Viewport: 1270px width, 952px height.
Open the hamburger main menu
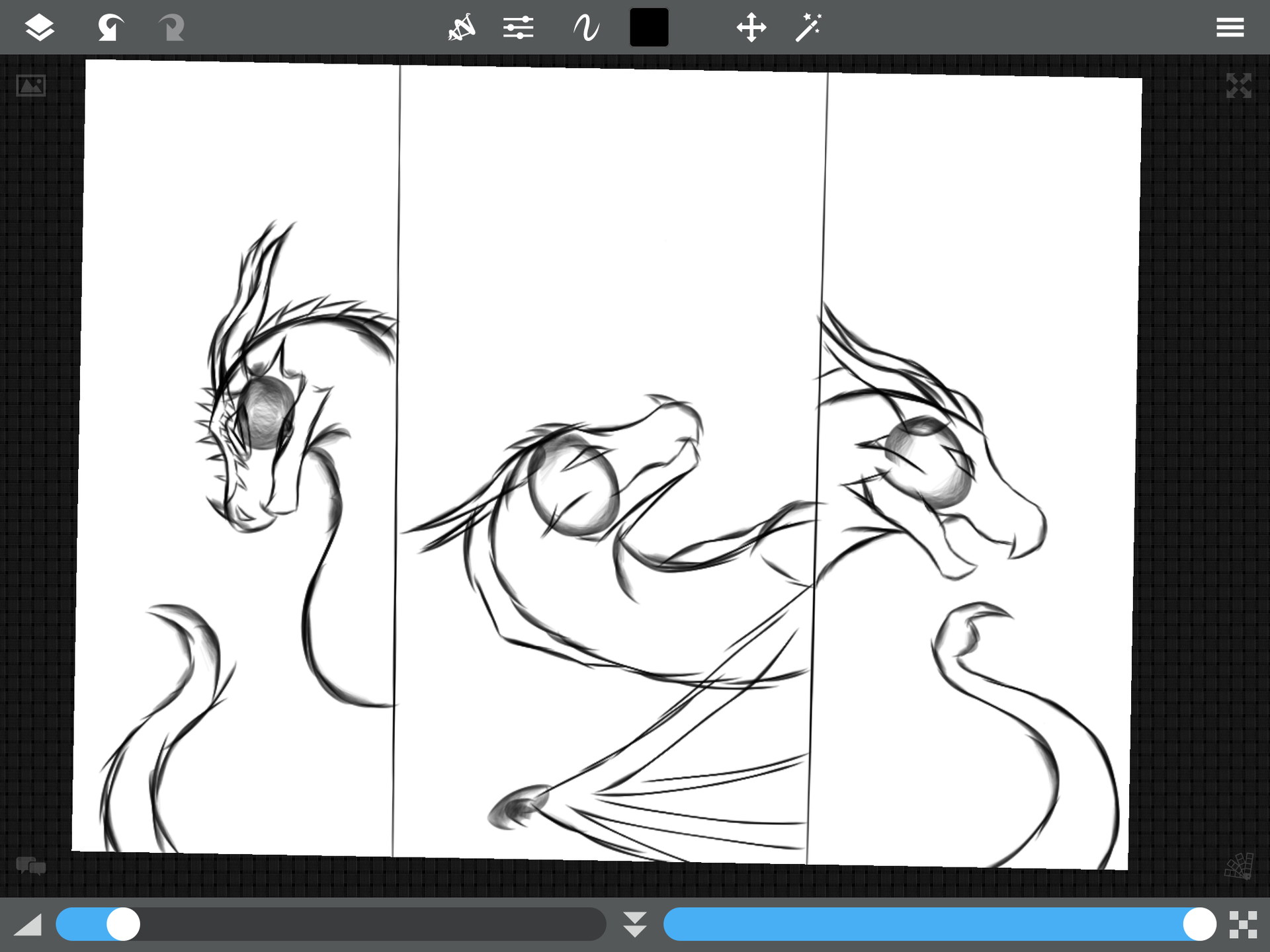point(1230,27)
